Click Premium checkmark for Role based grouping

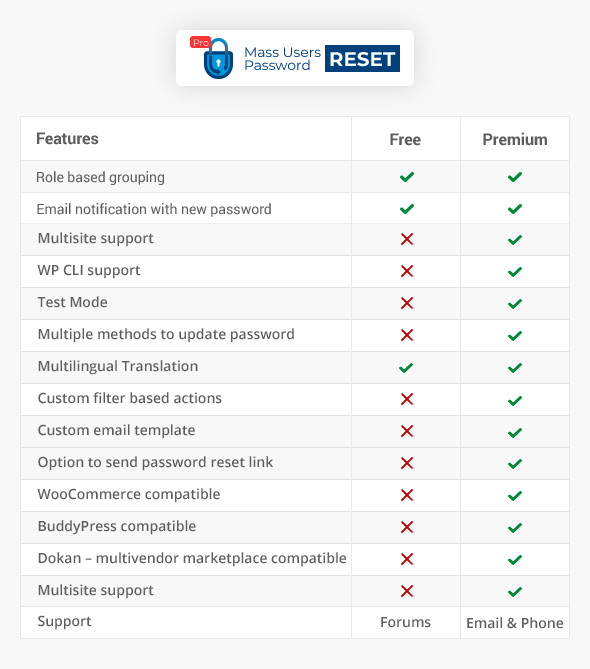(x=515, y=177)
